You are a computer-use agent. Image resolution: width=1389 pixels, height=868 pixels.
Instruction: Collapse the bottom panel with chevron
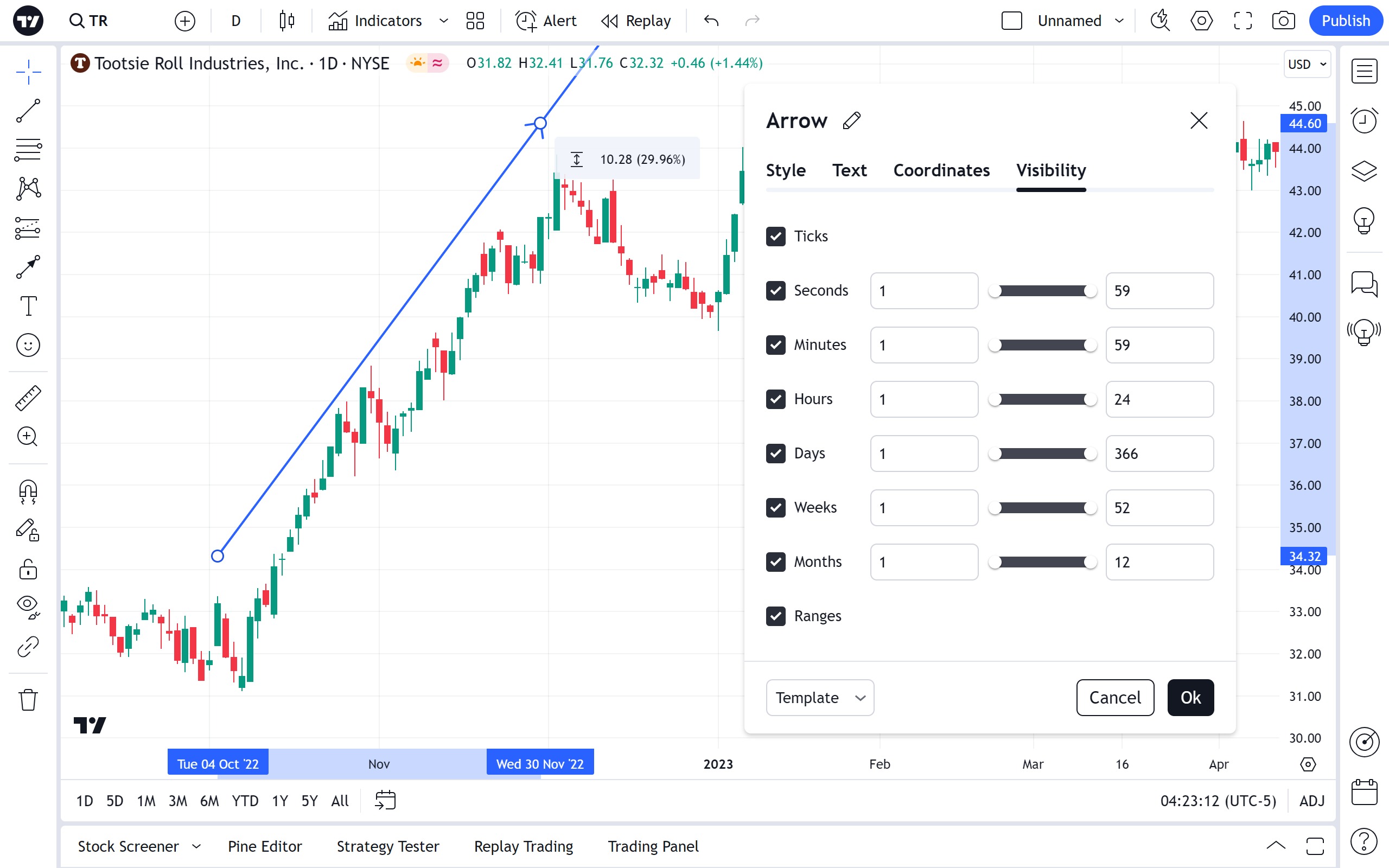pos(1276,846)
